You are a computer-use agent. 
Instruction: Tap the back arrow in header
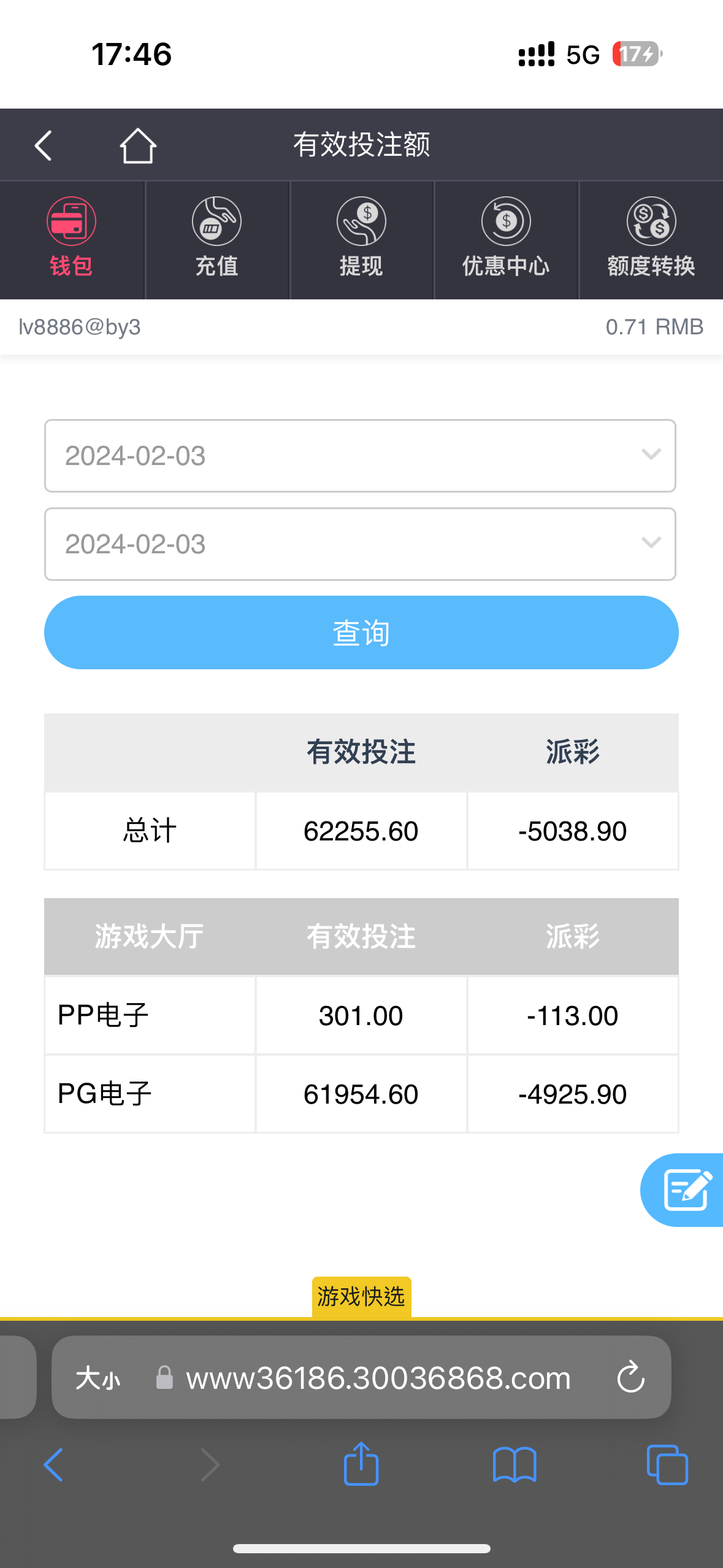(x=44, y=146)
